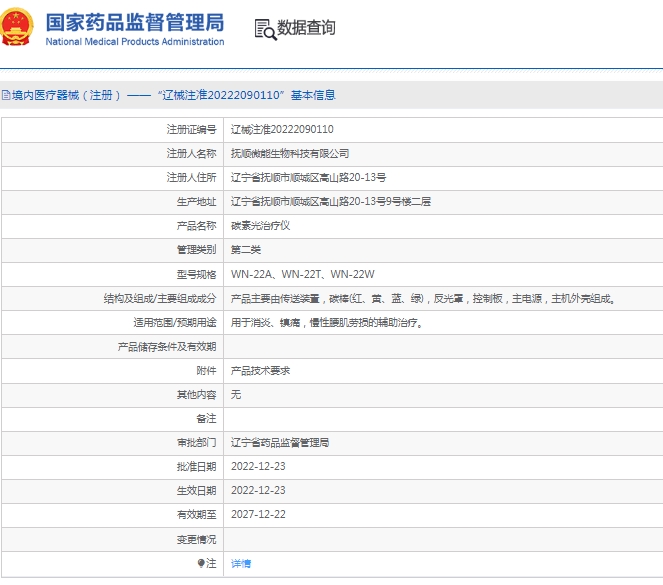
Task: Click the 备注 label
Action: click(x=206, y=419)
